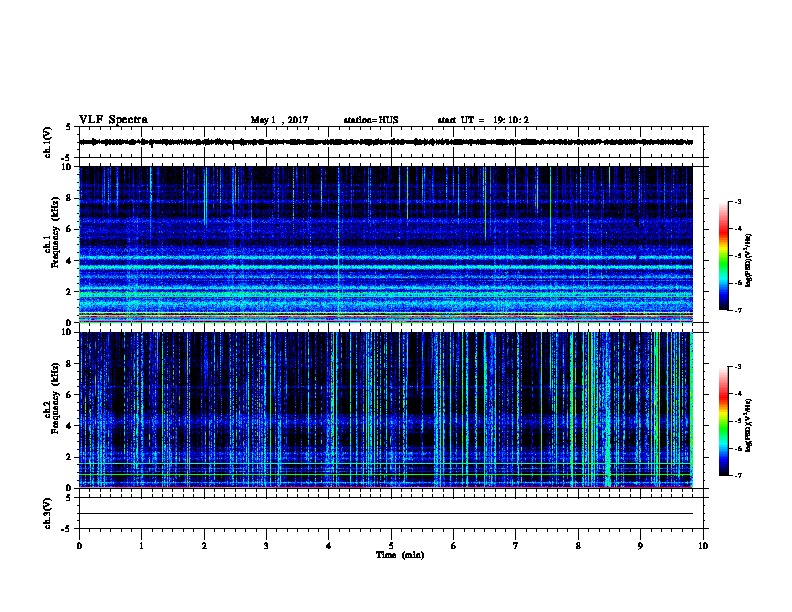Click the 'ch.3(V)' axis label
Viewport: 792px width, 612px height.
click(x=47, y=513)
